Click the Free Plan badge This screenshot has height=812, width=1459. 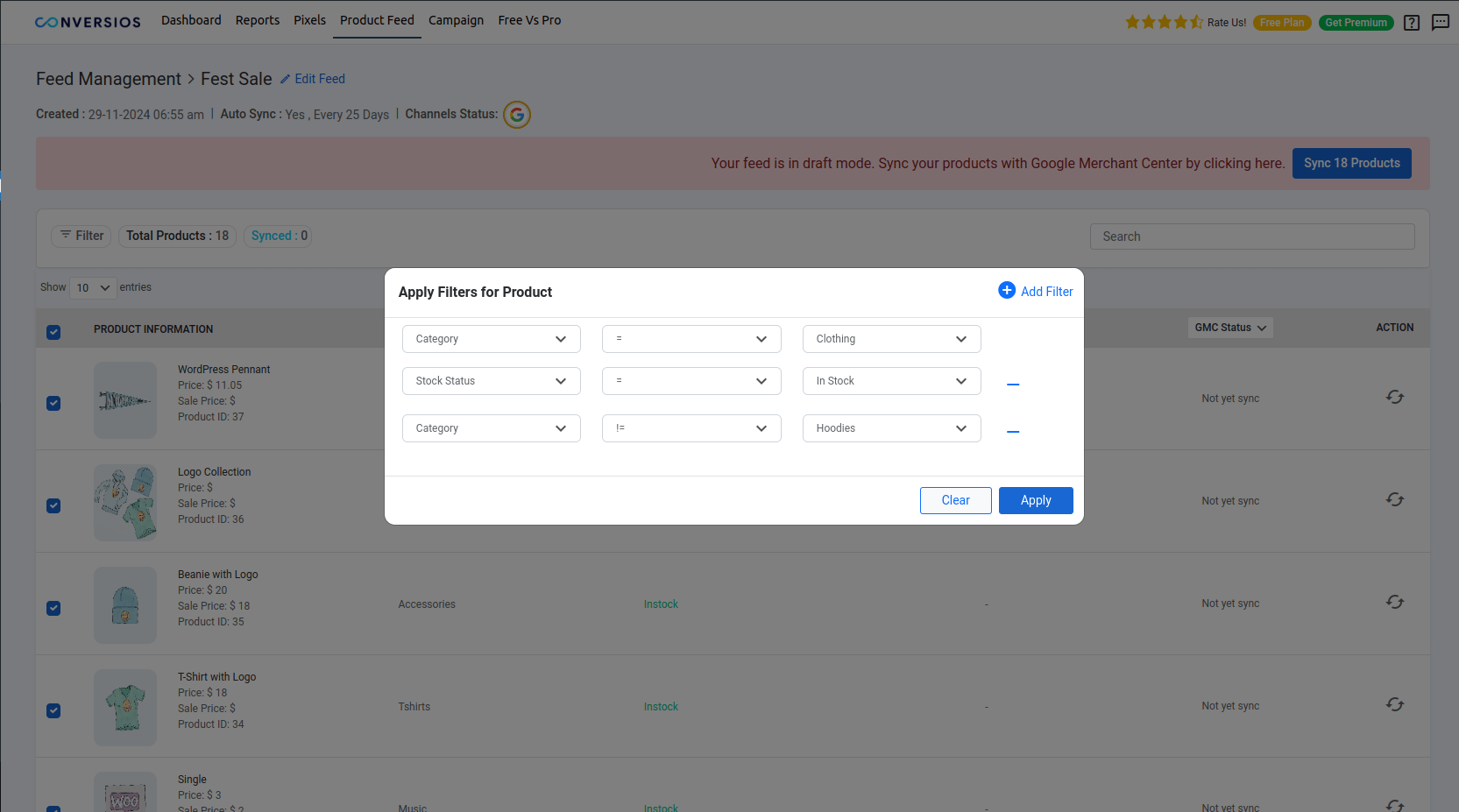pos(1282,23)
